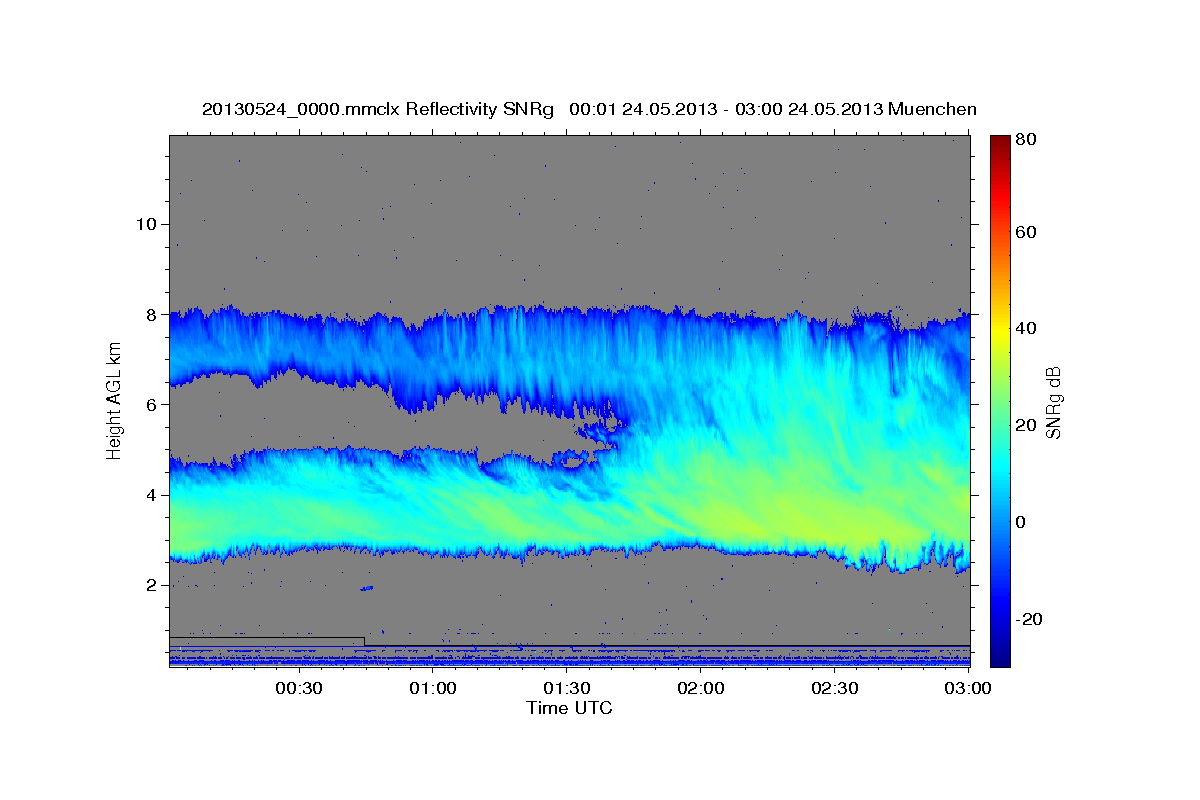
Task: Click the 03:00 time tick label
Action: pyautogui.click(x=969, y=689)
